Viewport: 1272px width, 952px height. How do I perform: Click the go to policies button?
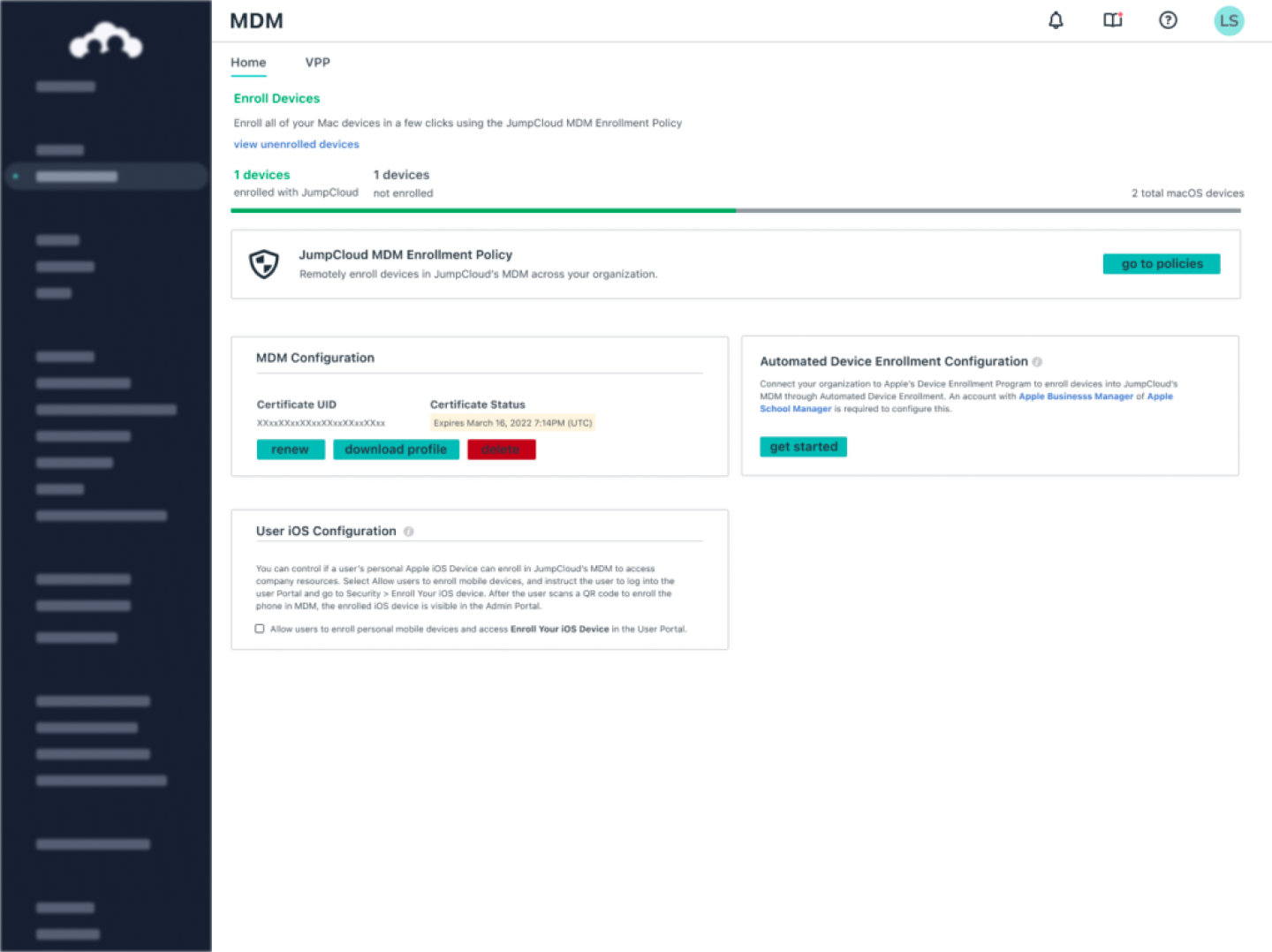1161,263
